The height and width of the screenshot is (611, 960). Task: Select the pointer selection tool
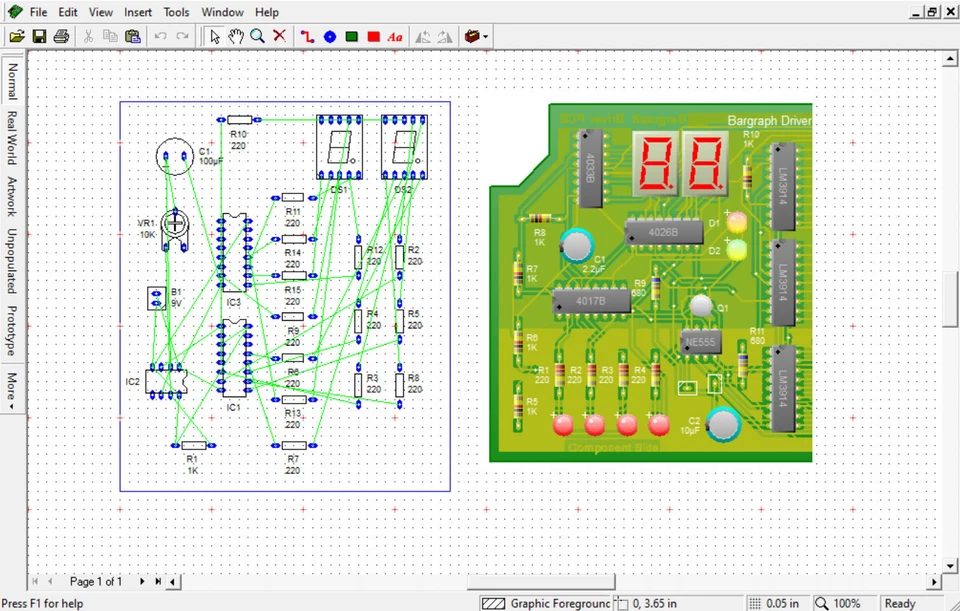pyautogui.click(x=214, y=36)
